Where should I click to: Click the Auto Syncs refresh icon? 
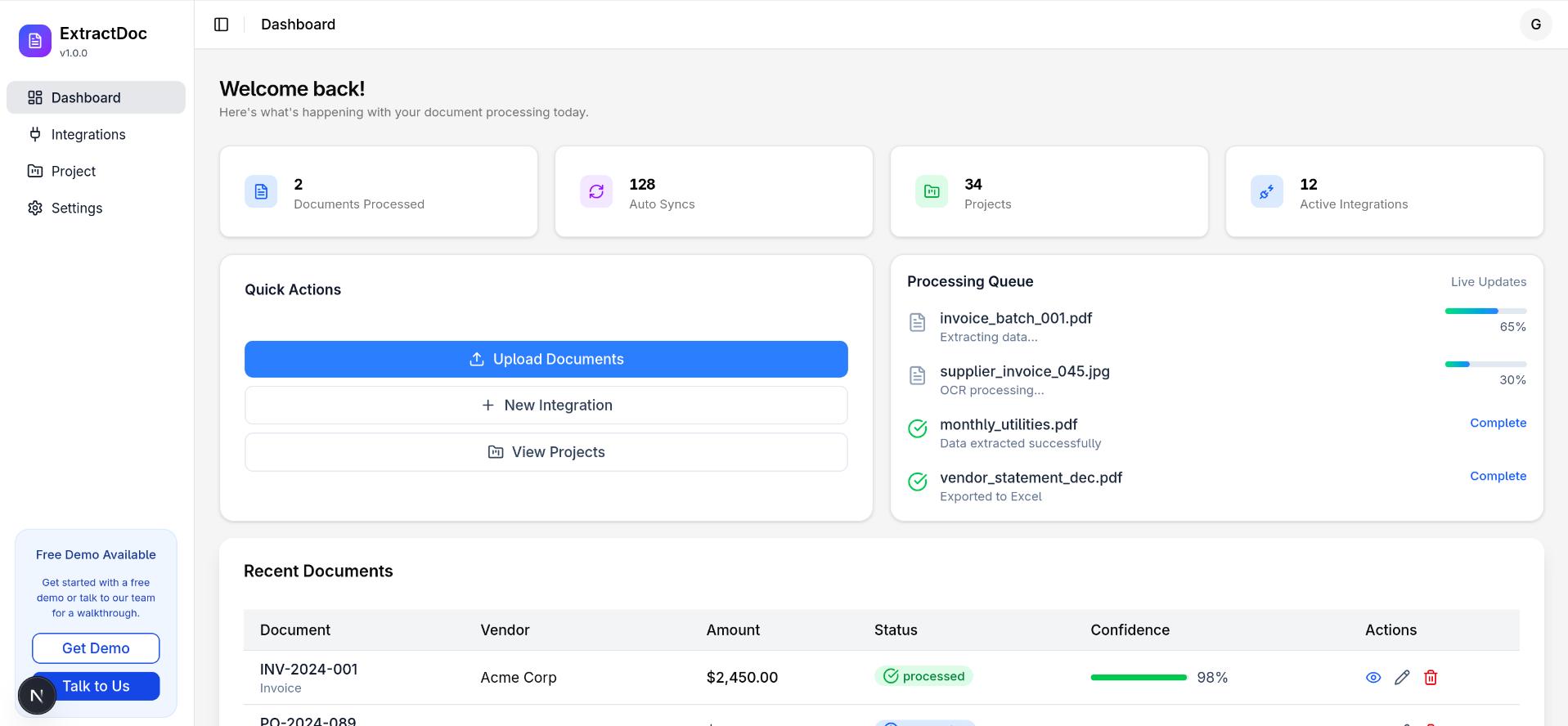[596, 191]
